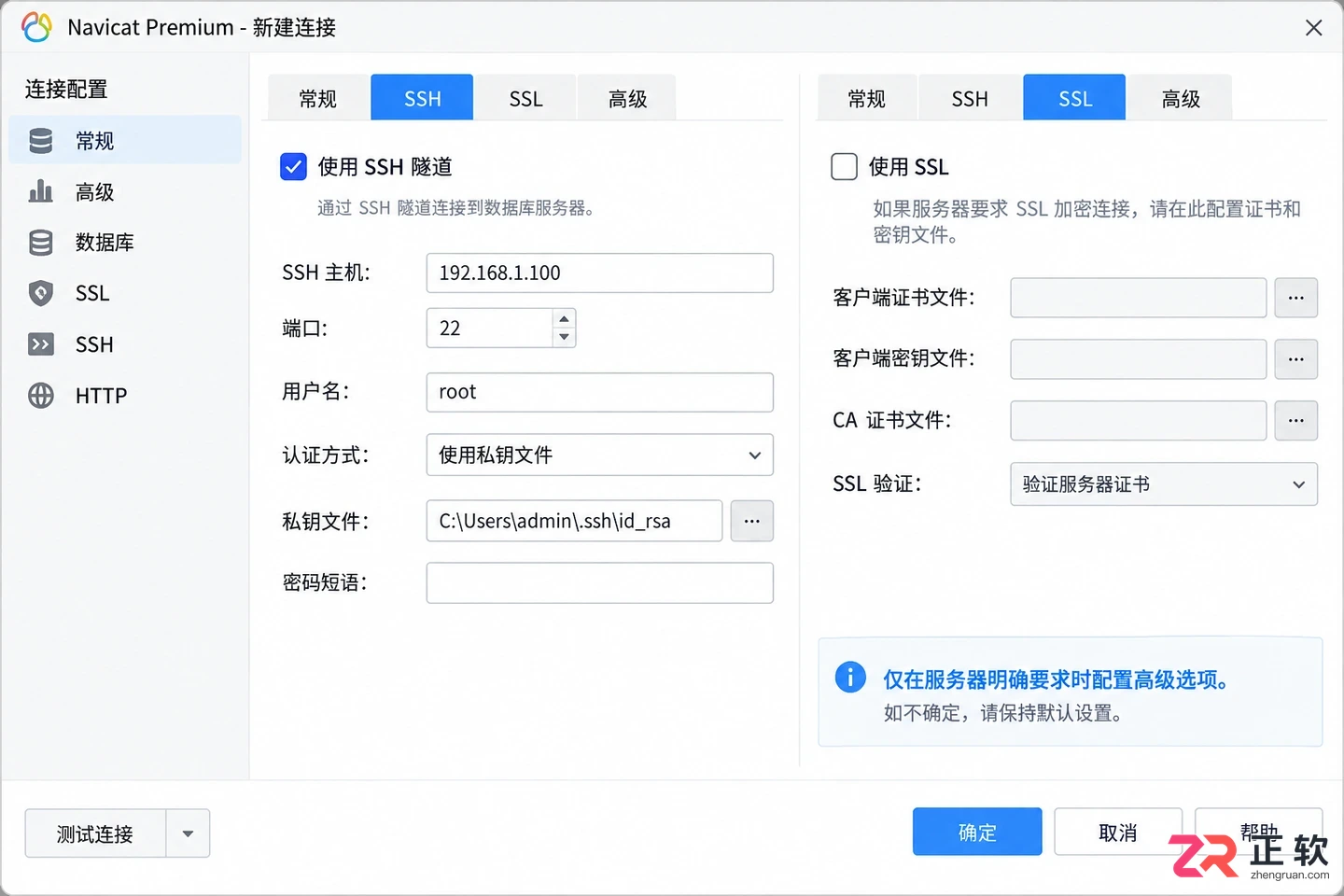Click the text 仅在服务器明确要求时配置高级选项
This screenshot has height=896, width=1344.
coord(1056,679)
